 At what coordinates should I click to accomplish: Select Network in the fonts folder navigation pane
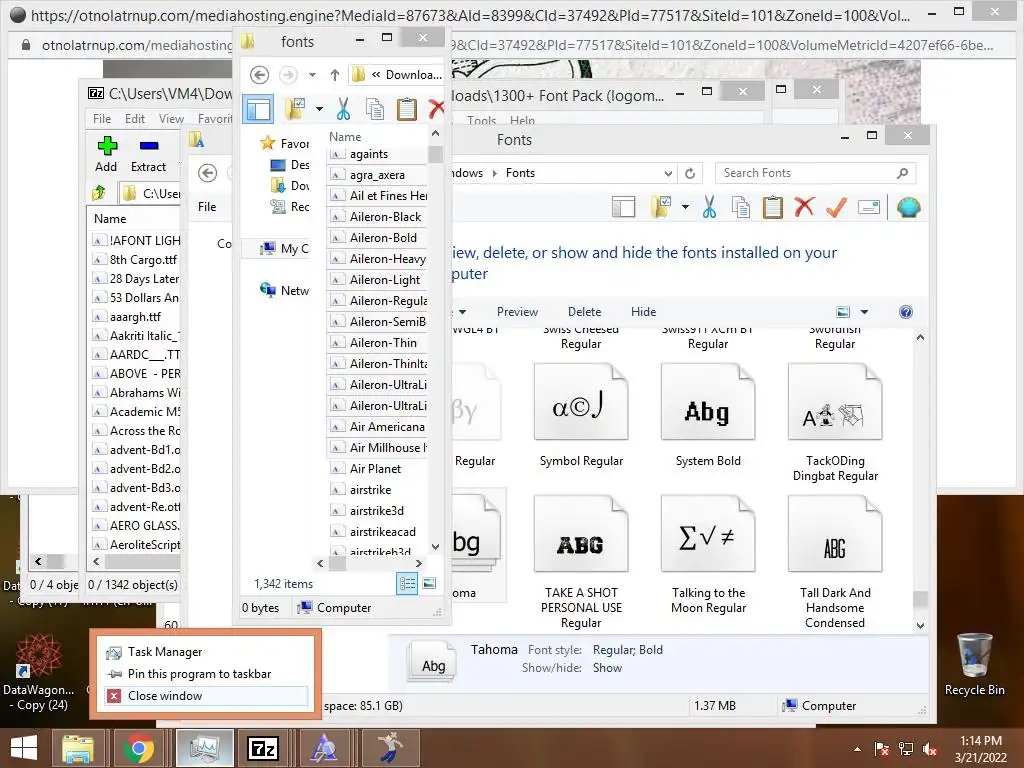point(285,291)
